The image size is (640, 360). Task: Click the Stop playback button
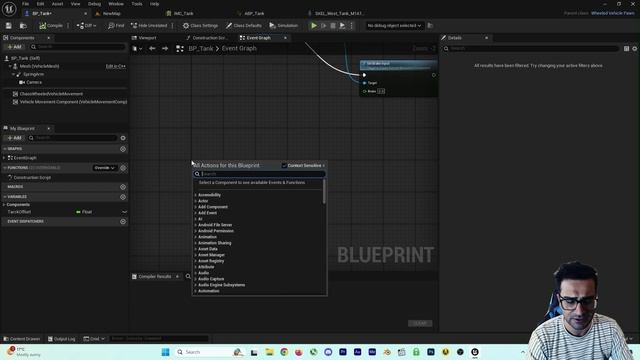click(333, 26)
